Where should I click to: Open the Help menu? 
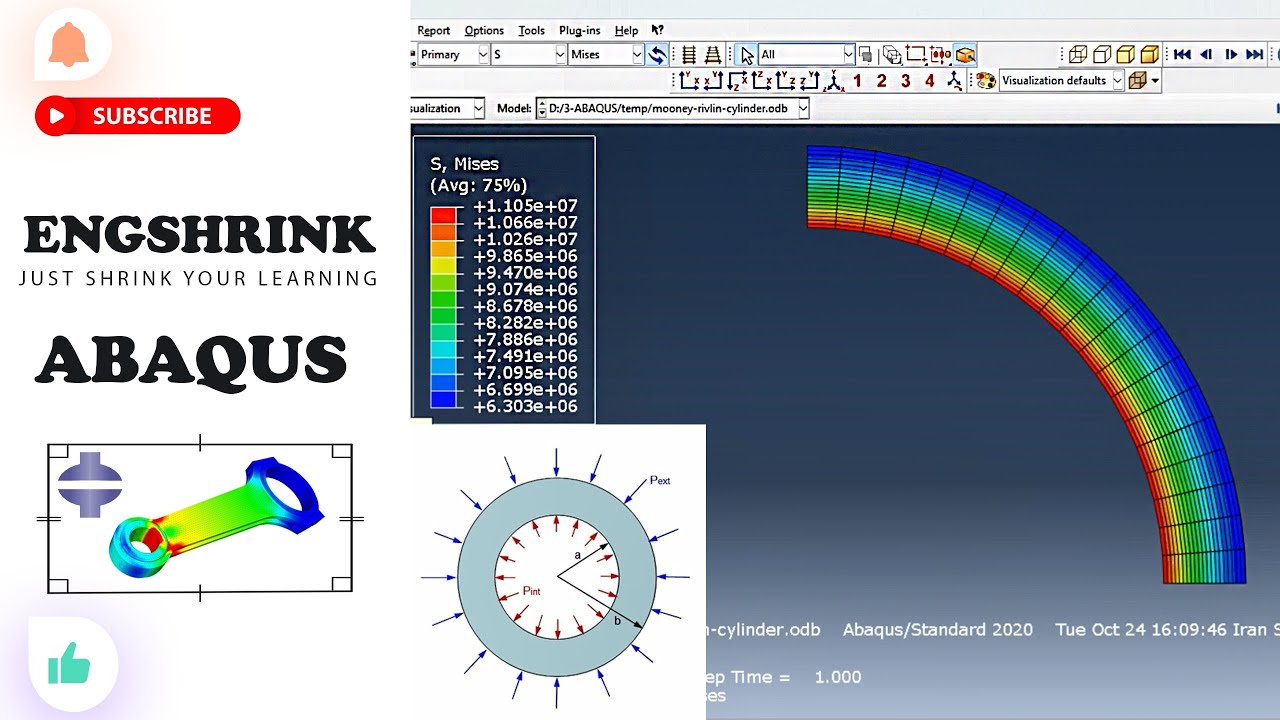[626, 30]
